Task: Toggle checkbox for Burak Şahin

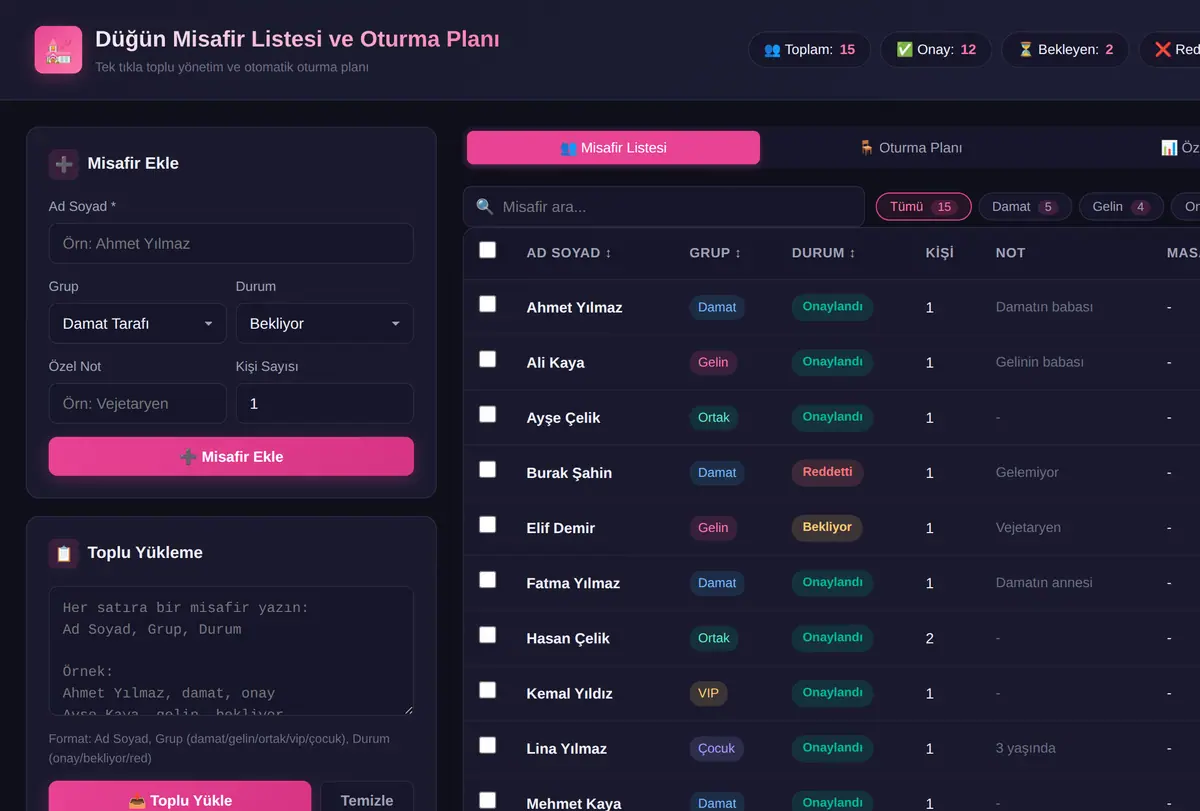Action: coord(487,469)
